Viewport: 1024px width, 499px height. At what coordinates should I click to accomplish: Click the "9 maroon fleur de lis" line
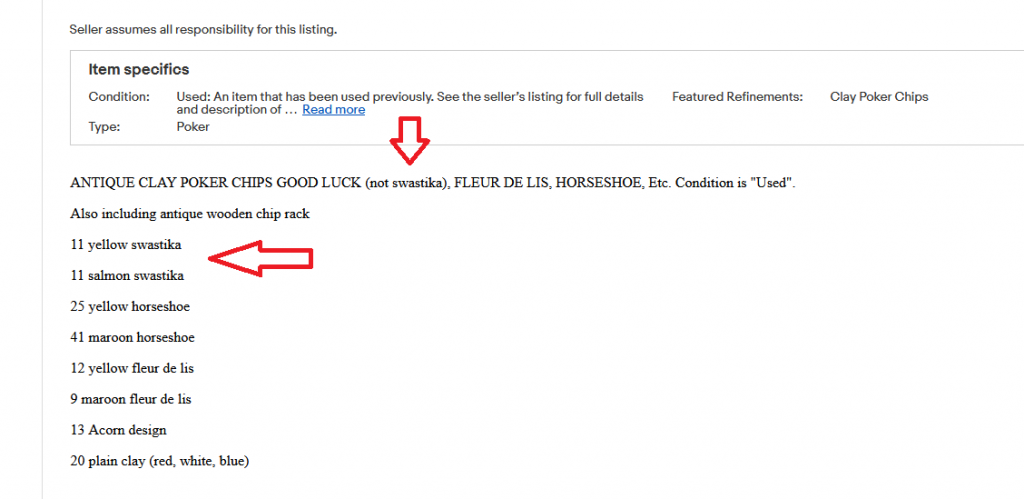coord(130,399)
